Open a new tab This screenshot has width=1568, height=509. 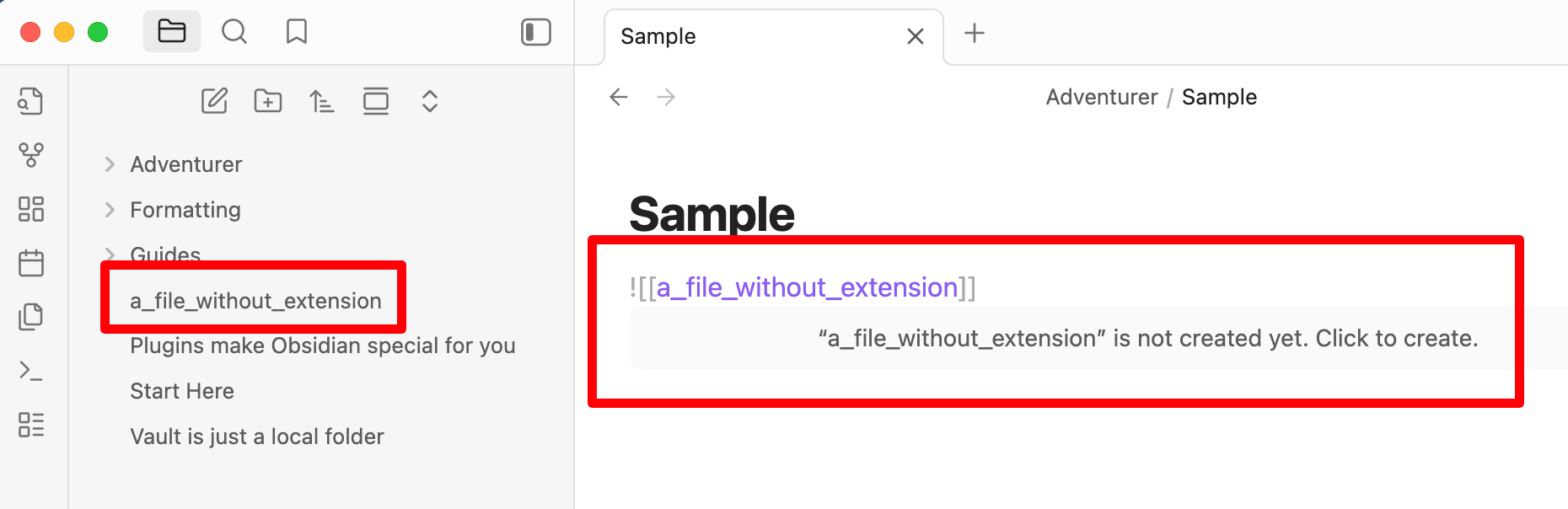(975, 33)
